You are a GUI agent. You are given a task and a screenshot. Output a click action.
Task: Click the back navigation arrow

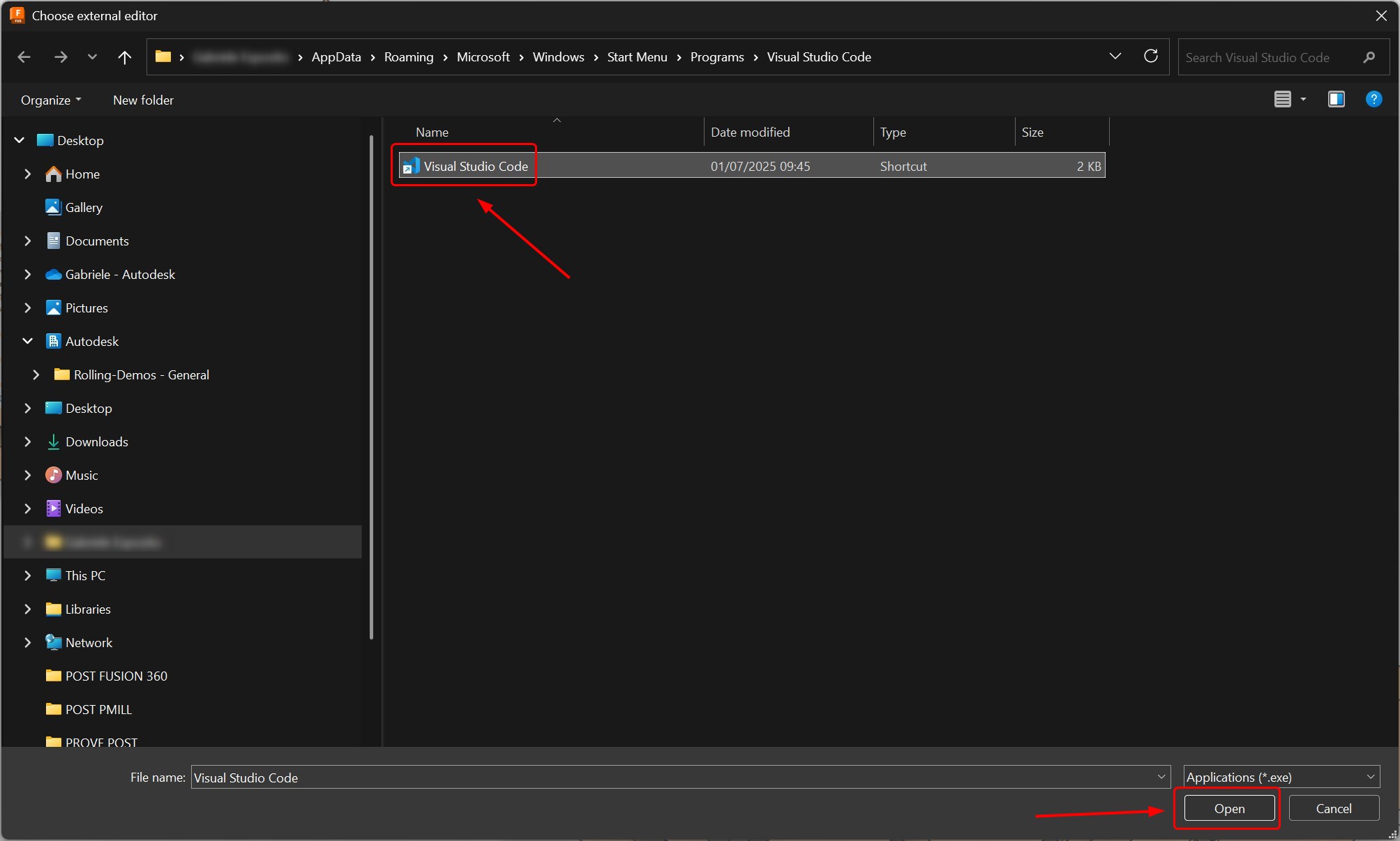[24, 57]
